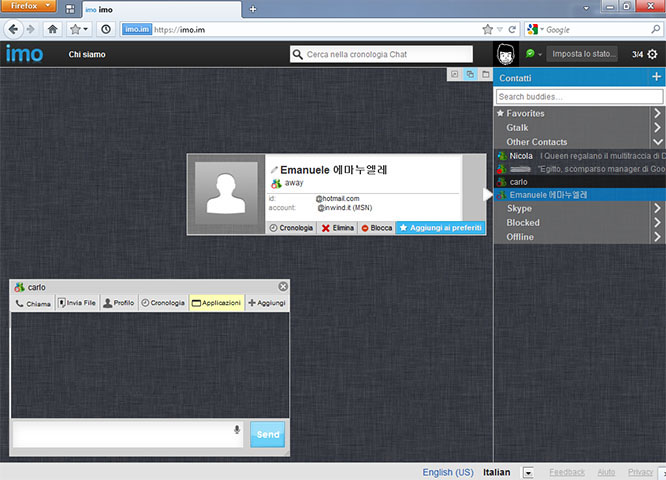This screenshot has height=480, width=666.
Task: Click Italian language label
Action: click(497, 472)
